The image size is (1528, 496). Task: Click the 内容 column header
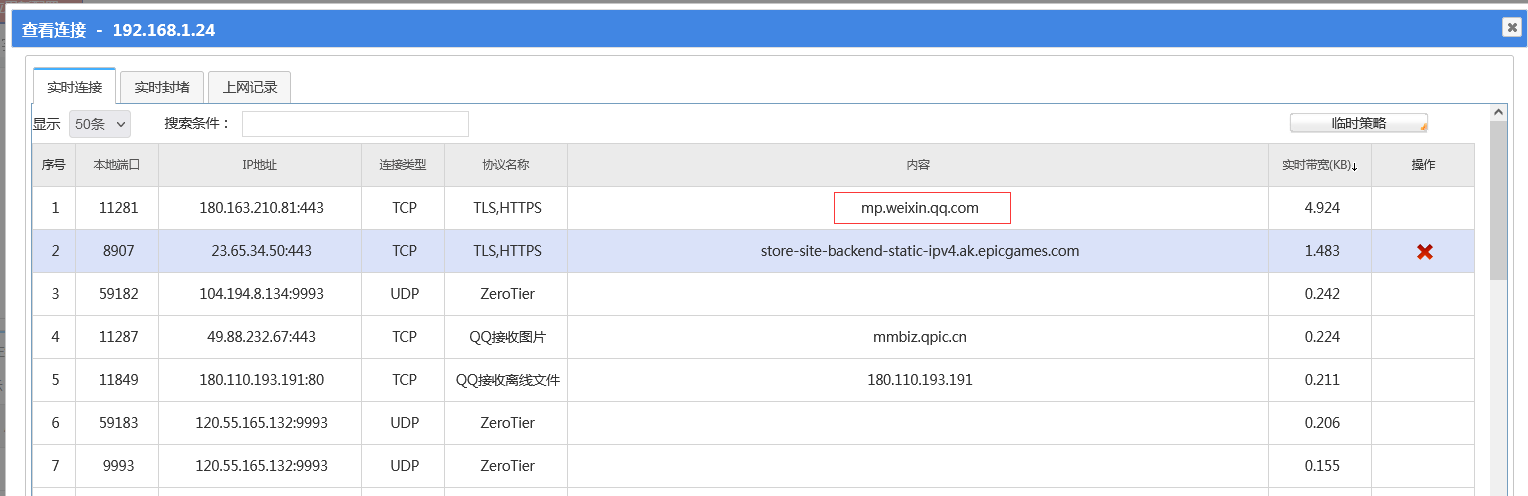pos(919,165)
